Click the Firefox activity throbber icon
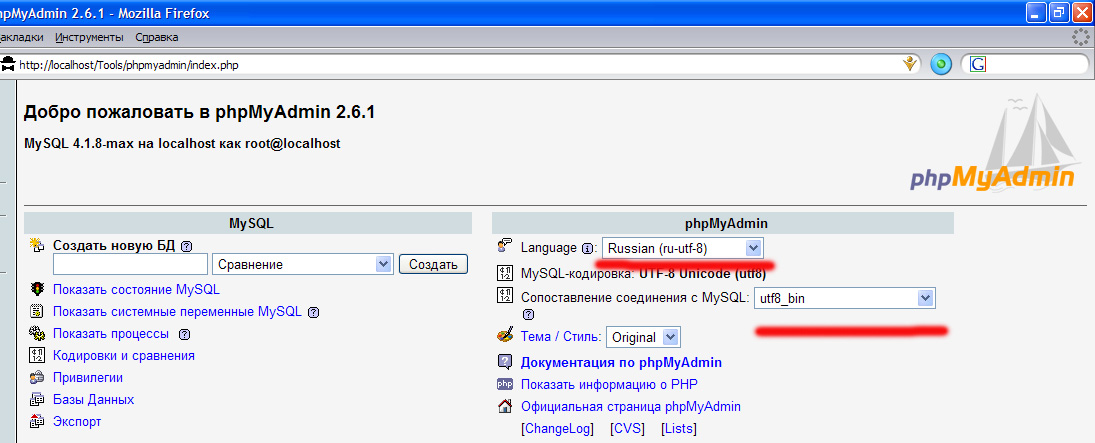Image resolution: width=1095 pixels, height=443 pixels. [1082, 36]
